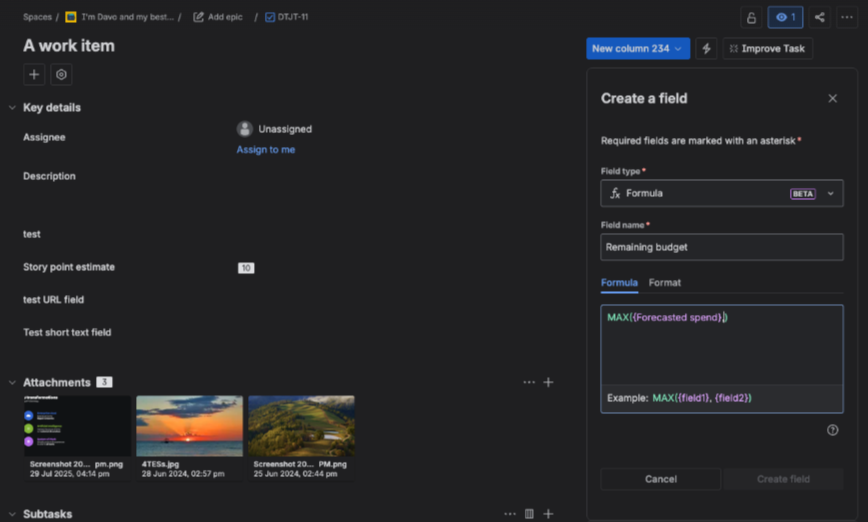Open the Screenshot pm.png dark thumbnail
The height and width of the screenshot is (522, 868).
(77, 426)
